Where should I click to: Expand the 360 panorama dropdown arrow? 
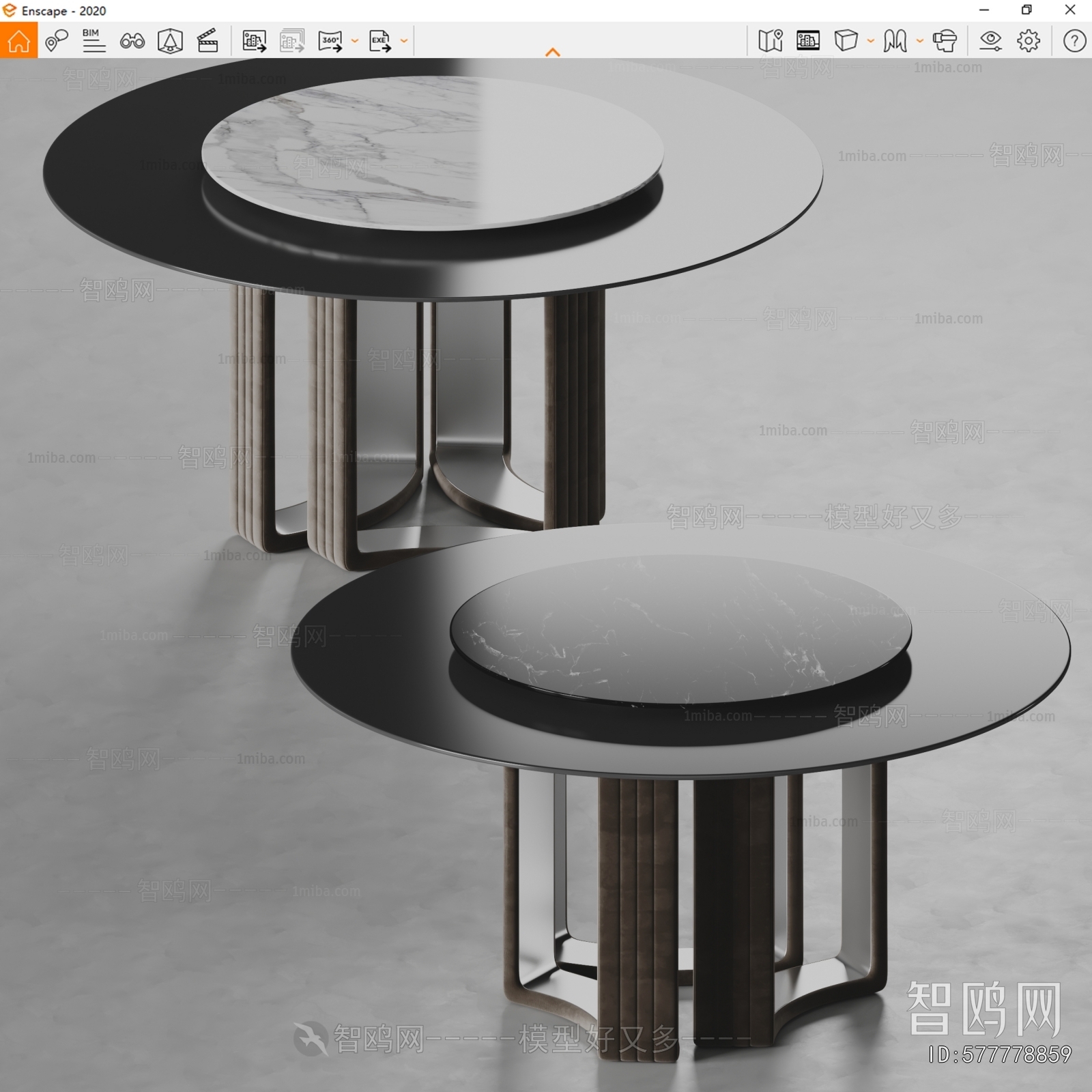pyautogui.click(x=354, y=41)
